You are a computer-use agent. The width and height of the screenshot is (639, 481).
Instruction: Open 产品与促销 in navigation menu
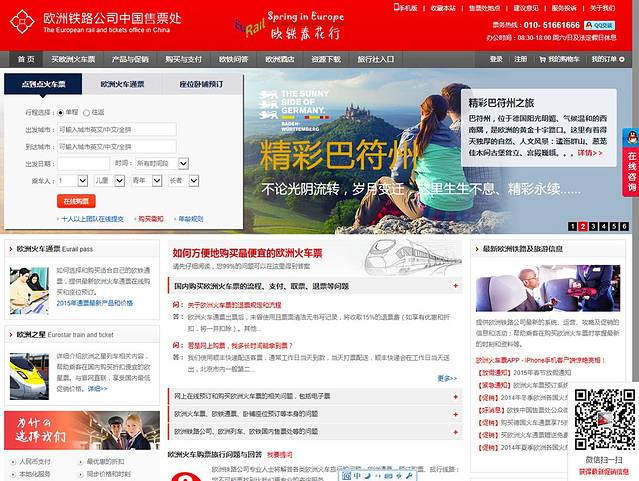(130, 59)
